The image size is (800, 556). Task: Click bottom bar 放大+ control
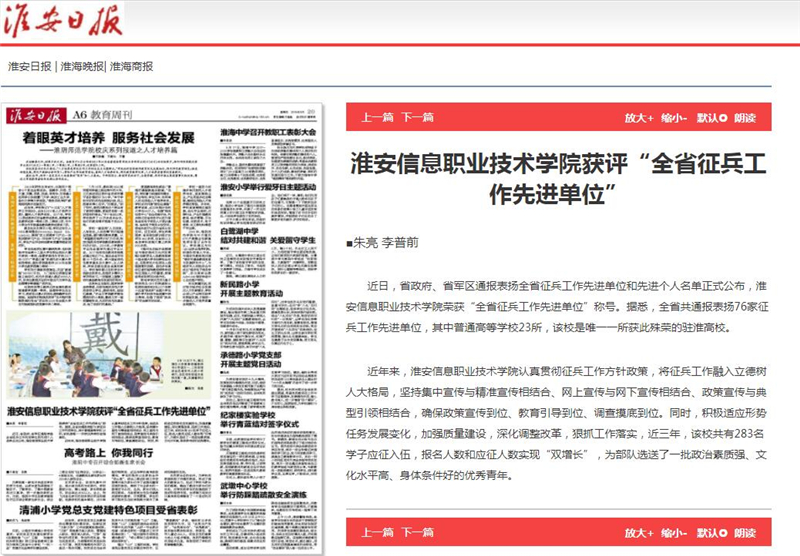(639, 533)
